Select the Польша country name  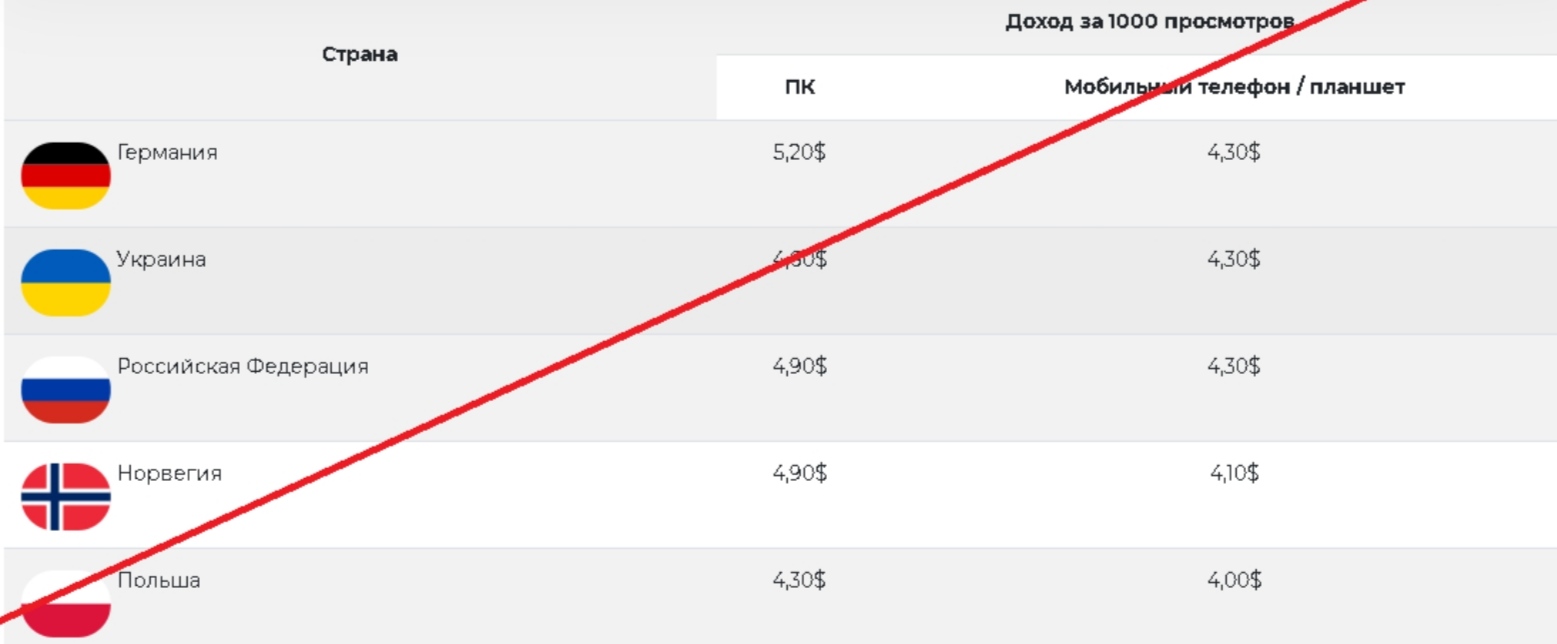pos(159,580)
